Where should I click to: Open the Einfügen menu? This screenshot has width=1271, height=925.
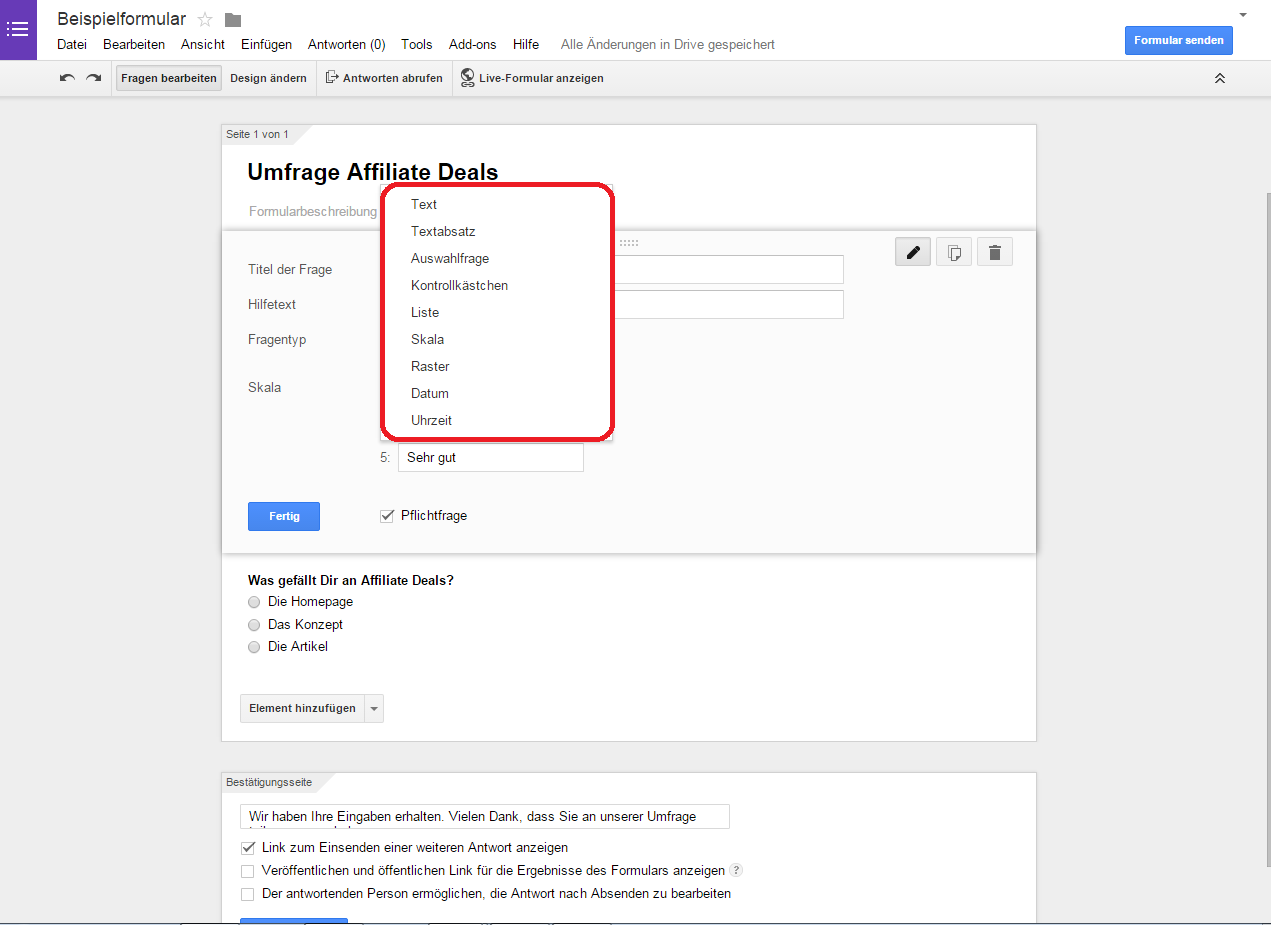coord(266,44)
